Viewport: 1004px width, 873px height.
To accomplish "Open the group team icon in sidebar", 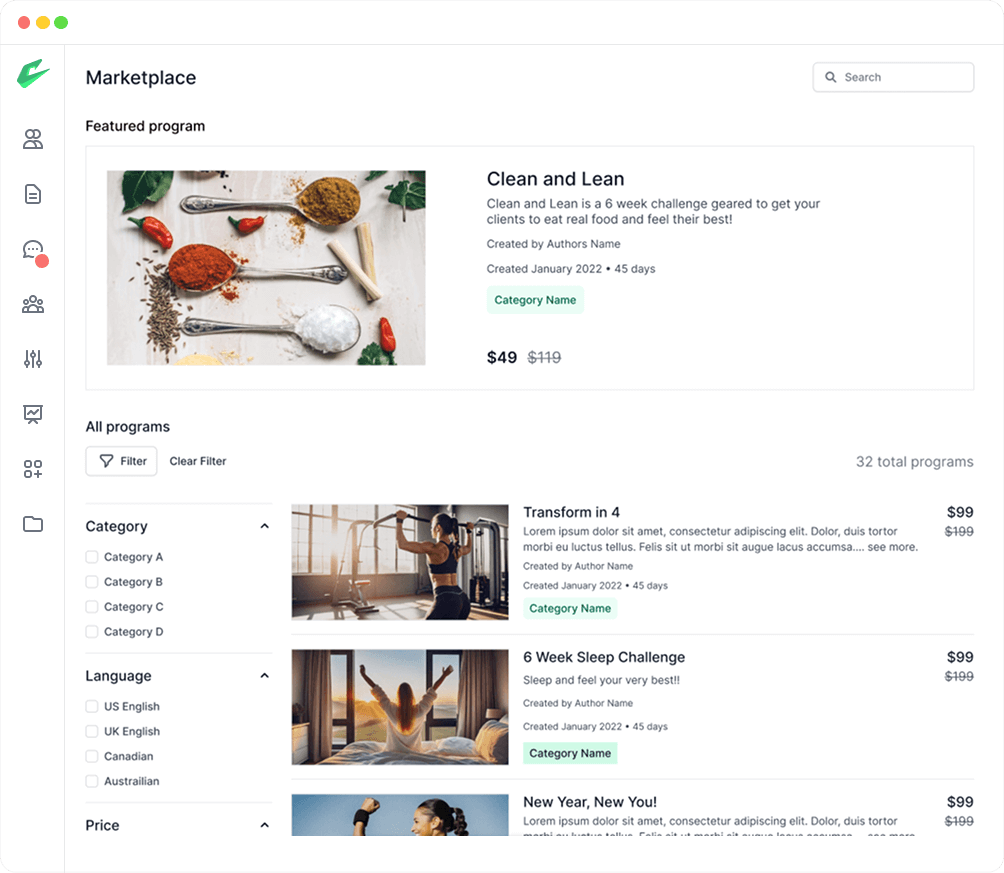I will point(33,304).
